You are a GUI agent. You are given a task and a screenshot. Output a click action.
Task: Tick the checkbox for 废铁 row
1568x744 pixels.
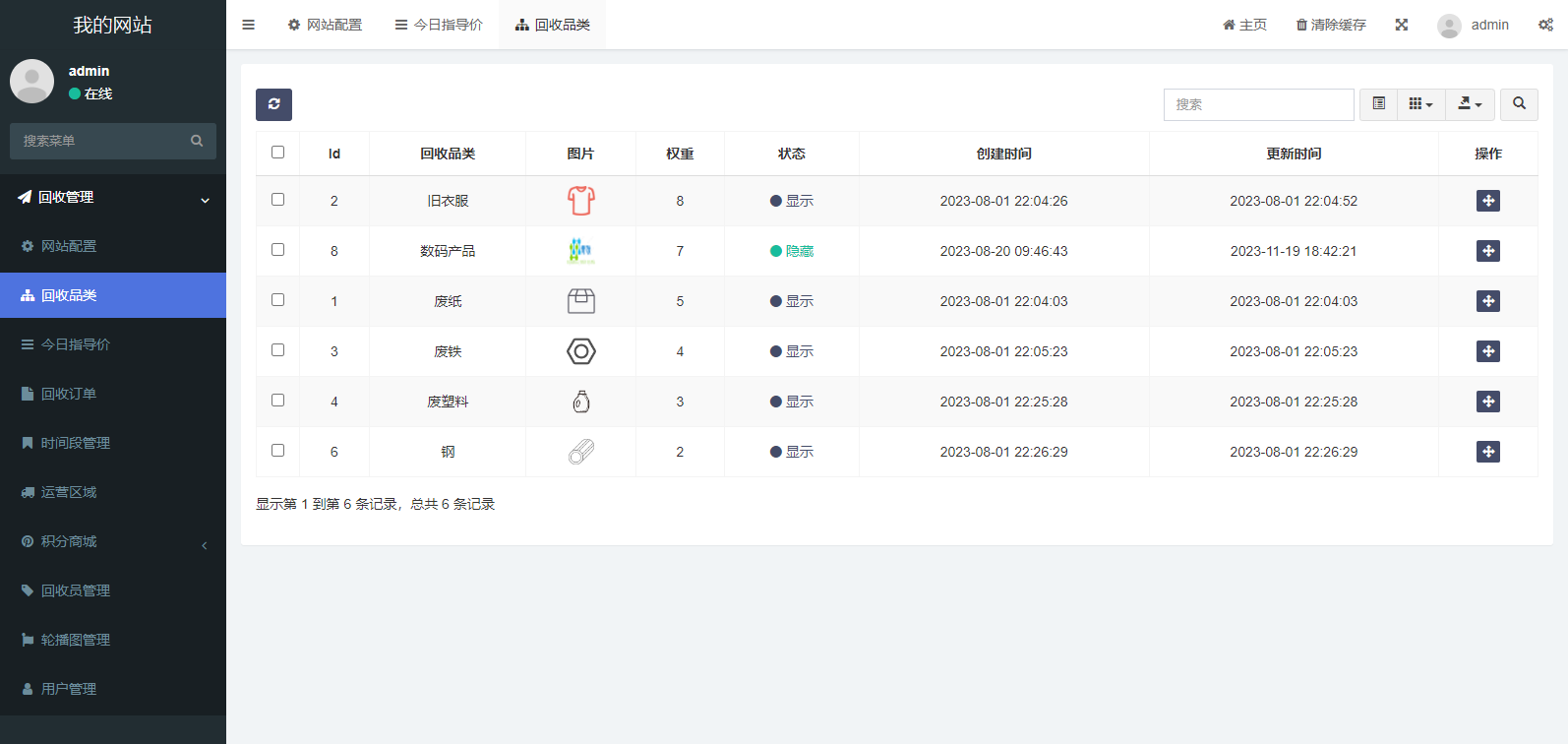(277, 350)
